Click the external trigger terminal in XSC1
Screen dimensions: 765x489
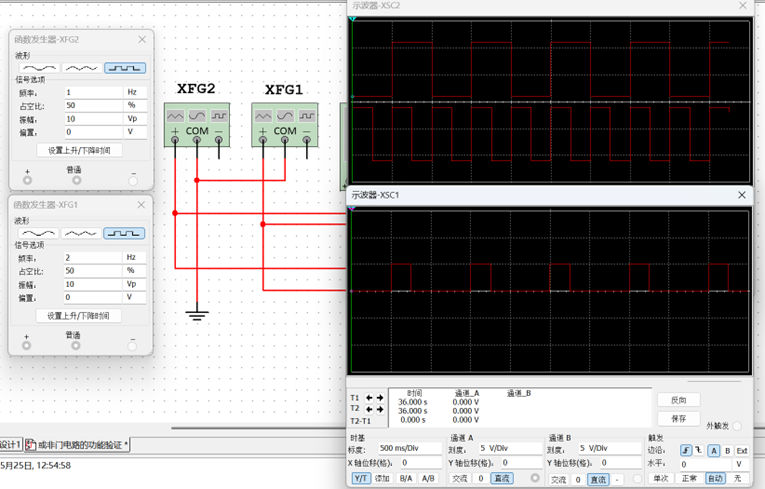click(x=737, y=426)
